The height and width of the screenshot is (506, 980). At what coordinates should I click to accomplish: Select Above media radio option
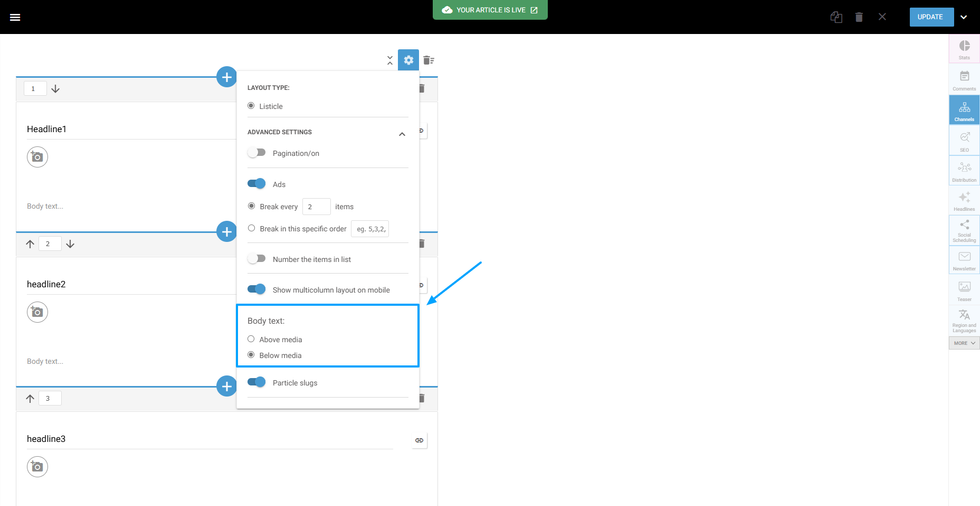pos(251,339)
